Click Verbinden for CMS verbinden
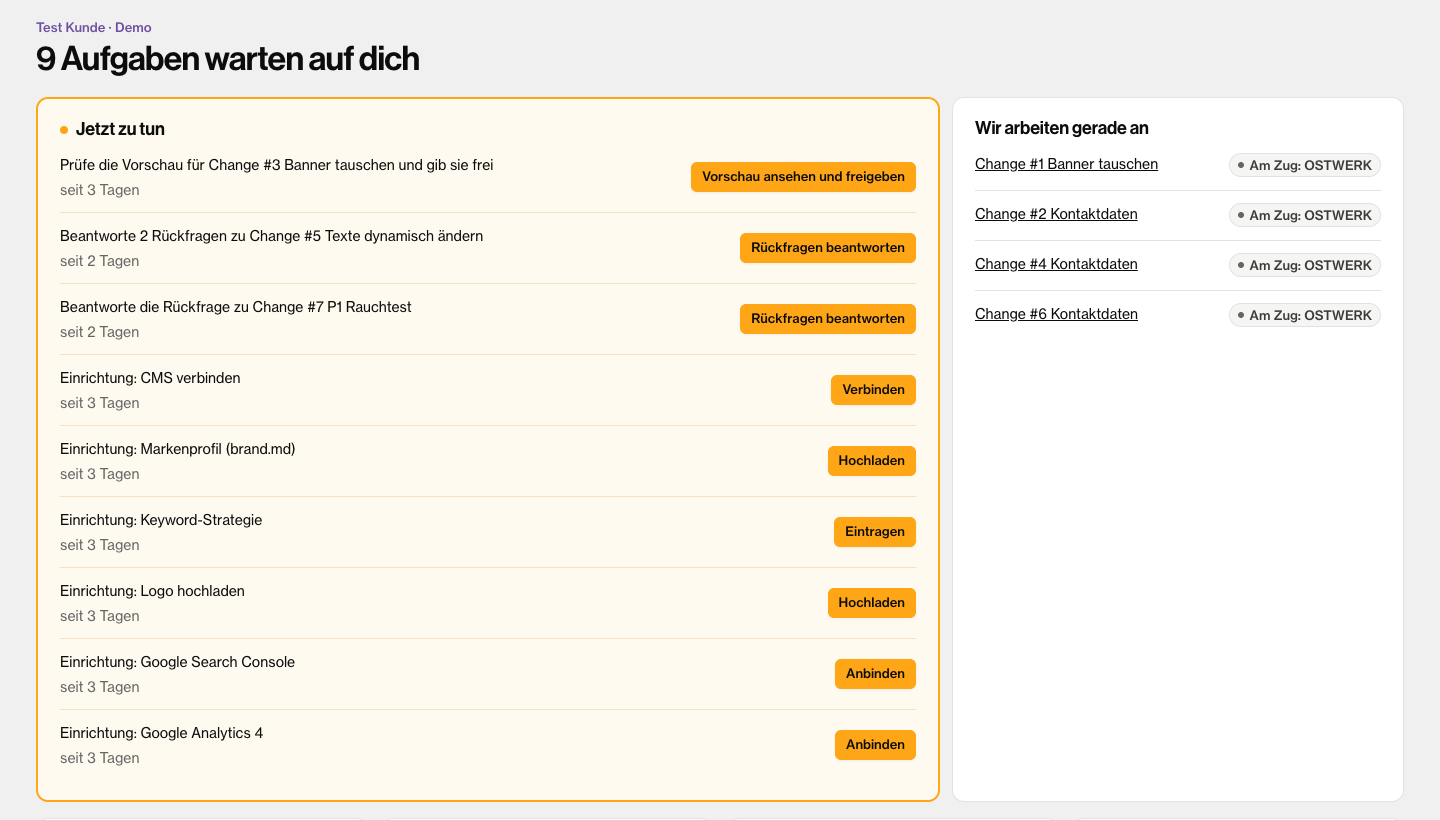The width and height of the screenshot is (1440, 820). (873, 390)
